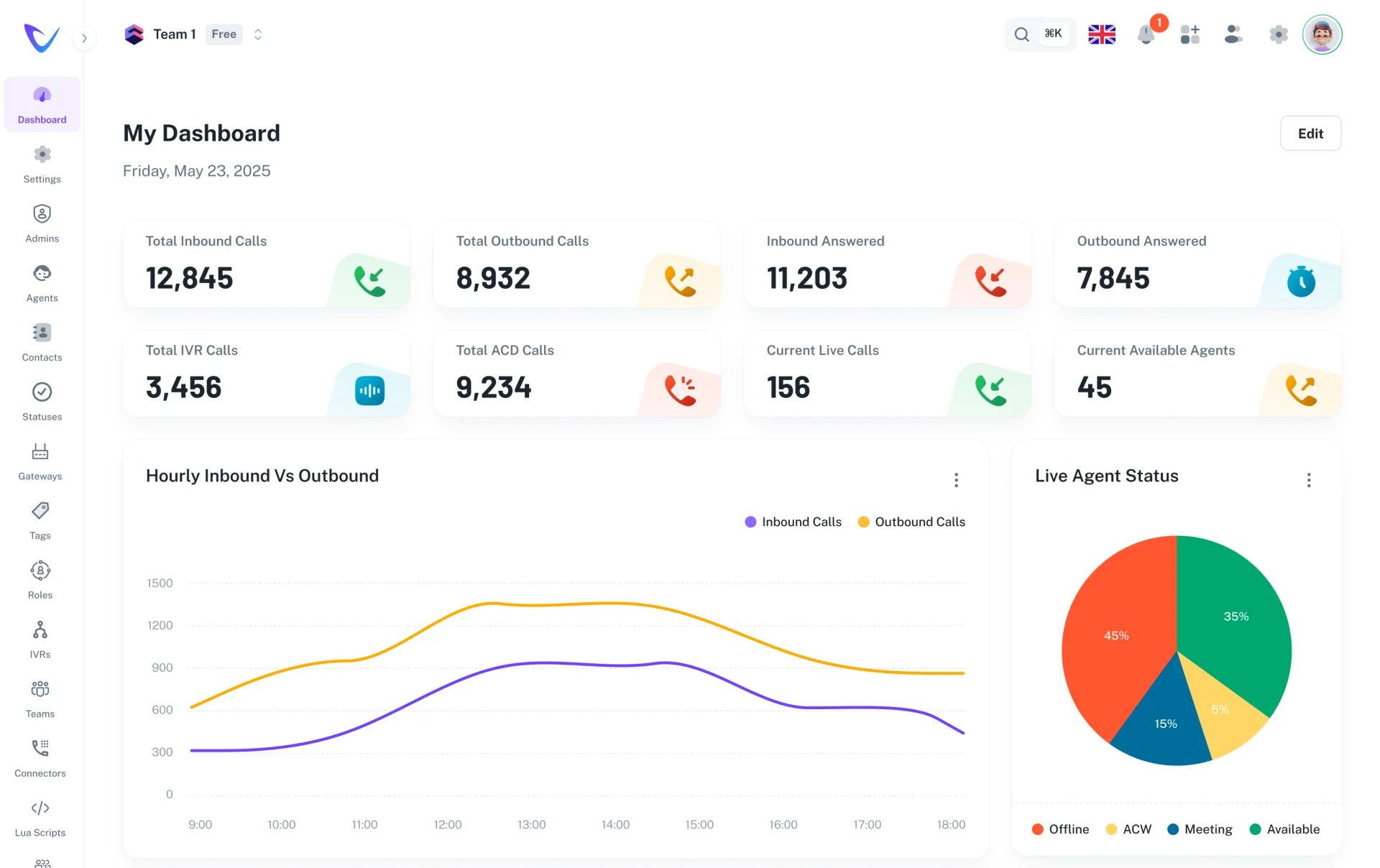
Task: Expand the sidebar with the chevron arrow
Action: 85,38
